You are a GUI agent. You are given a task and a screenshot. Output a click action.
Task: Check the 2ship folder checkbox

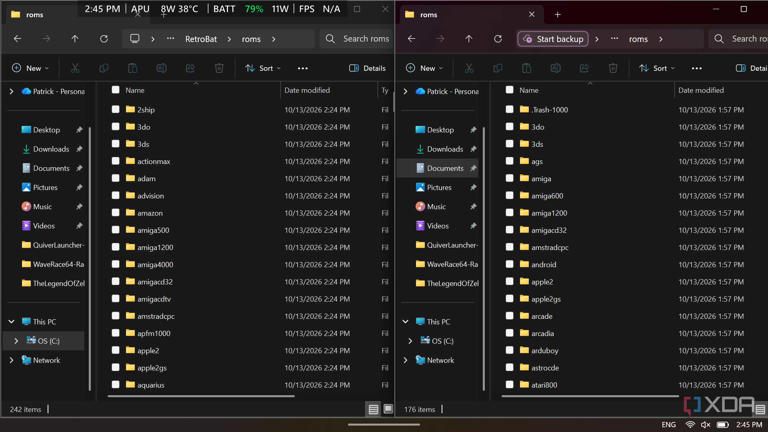tap(116, 109)
